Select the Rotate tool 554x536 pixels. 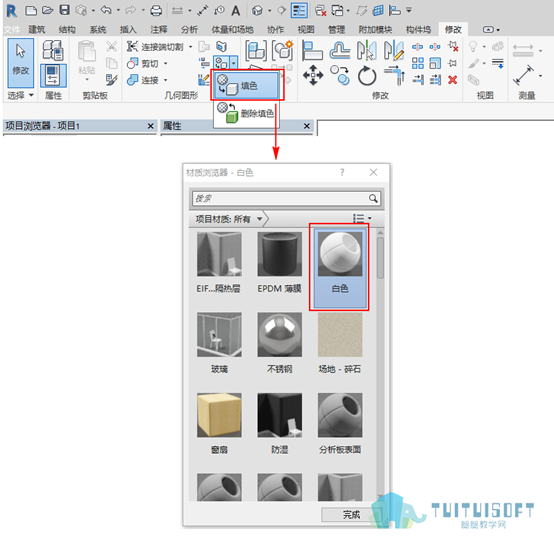tap(367, 76)
